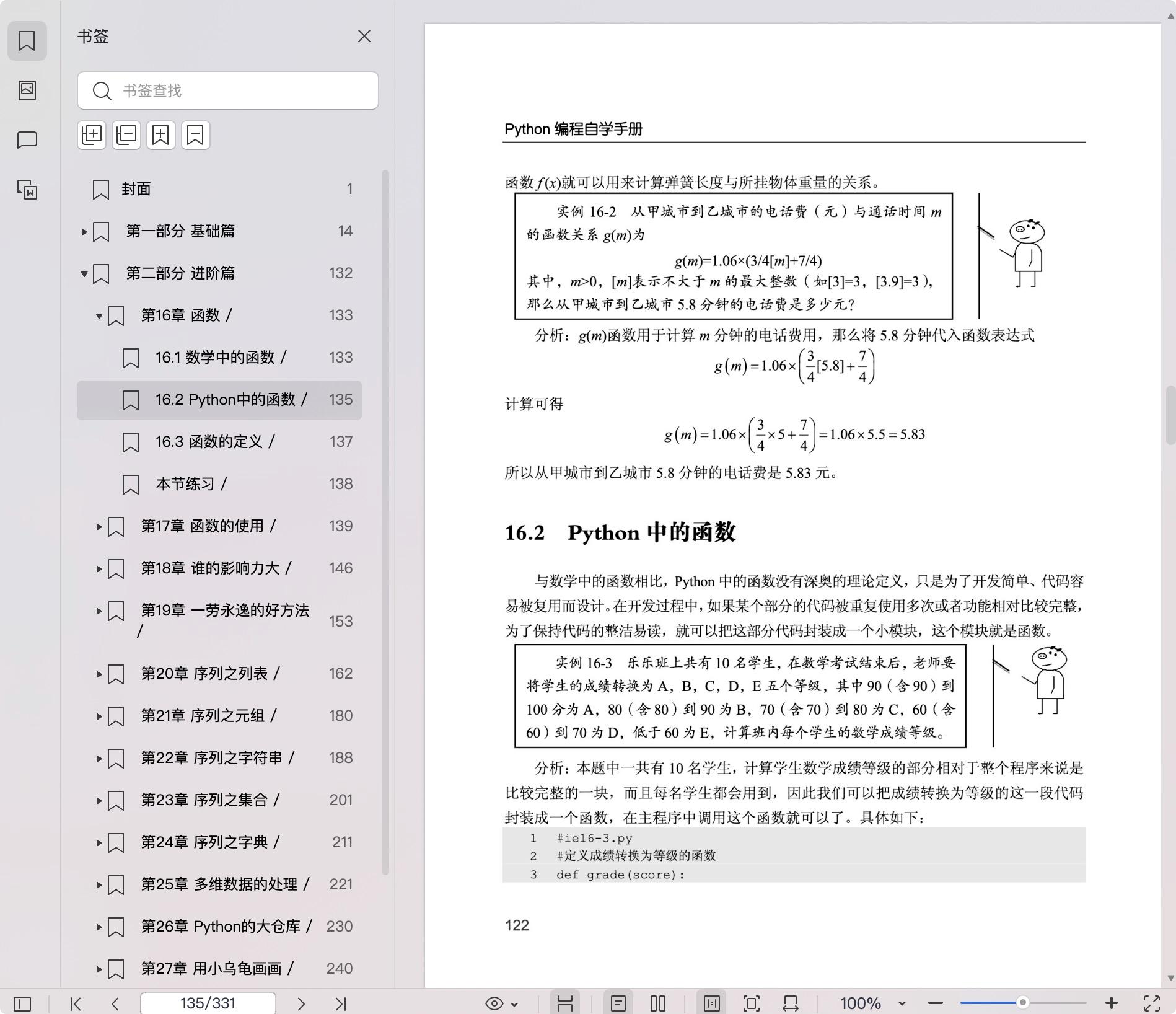Switch to single page view

pos(618,1003)
